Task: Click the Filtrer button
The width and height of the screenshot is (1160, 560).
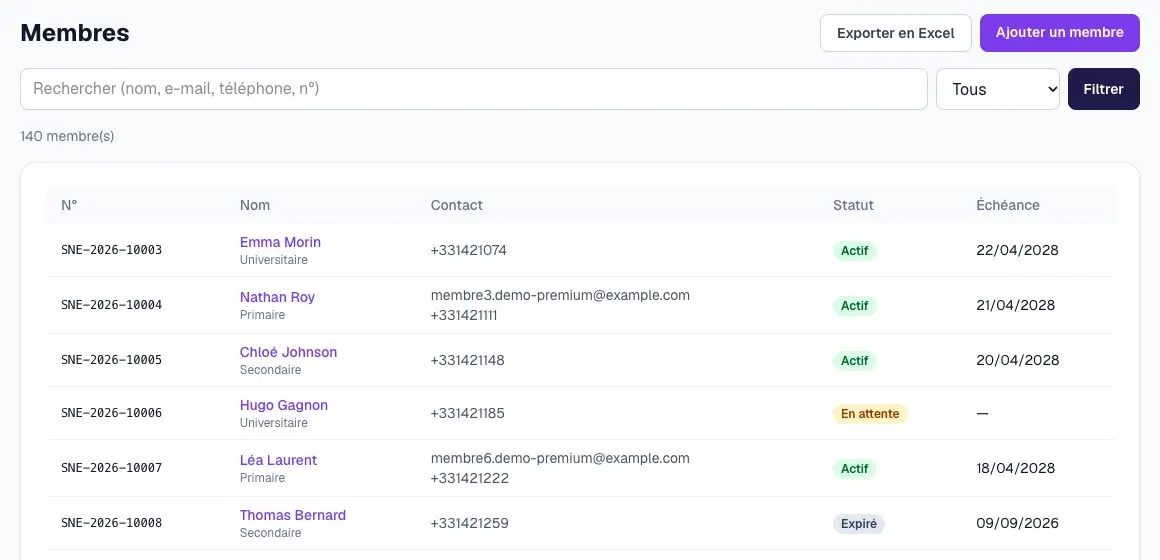Action: pos(1103,89)
